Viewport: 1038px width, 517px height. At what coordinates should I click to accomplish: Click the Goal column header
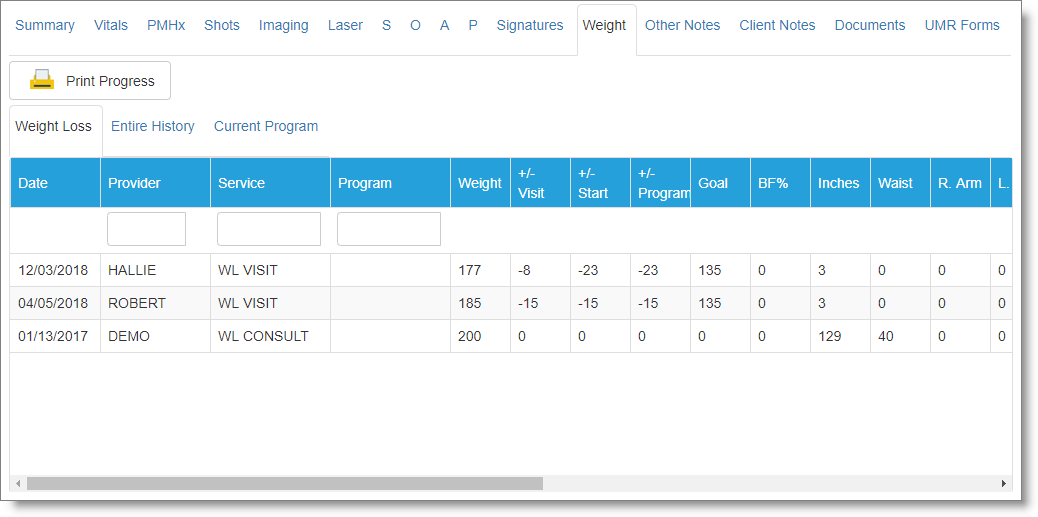720,183
